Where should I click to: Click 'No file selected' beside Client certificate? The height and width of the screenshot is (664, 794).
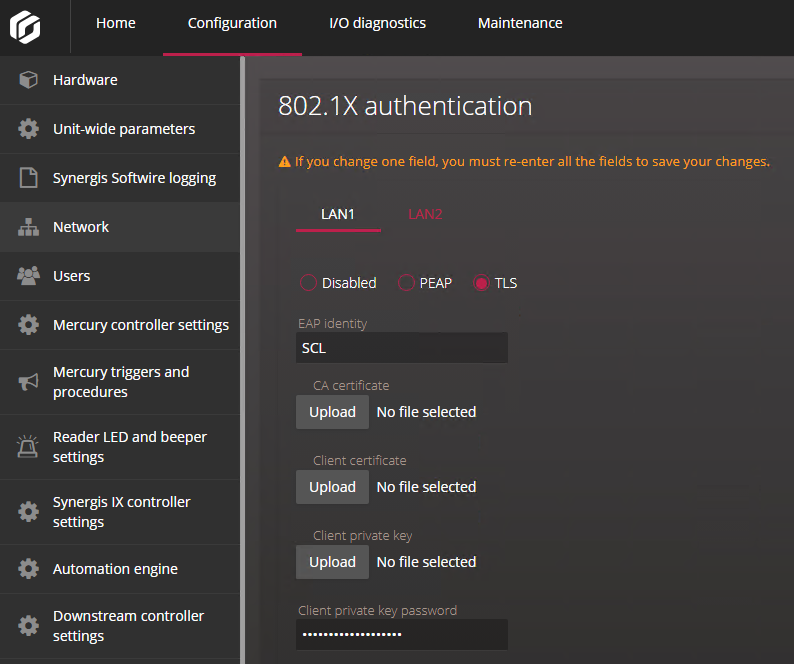[426, 487]
